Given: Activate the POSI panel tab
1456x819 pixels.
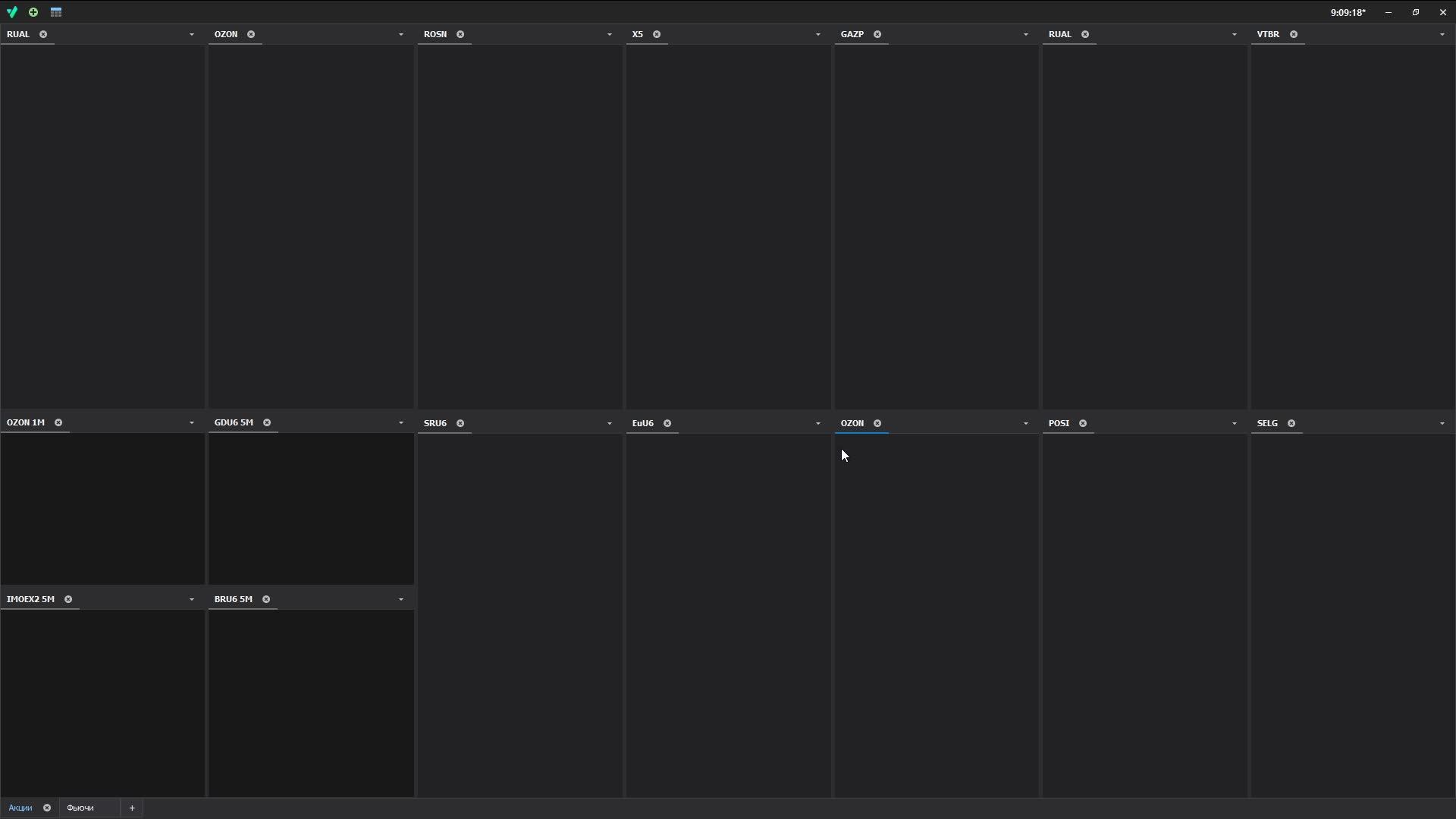Looking at the screenshot, I should point(1059,423).
